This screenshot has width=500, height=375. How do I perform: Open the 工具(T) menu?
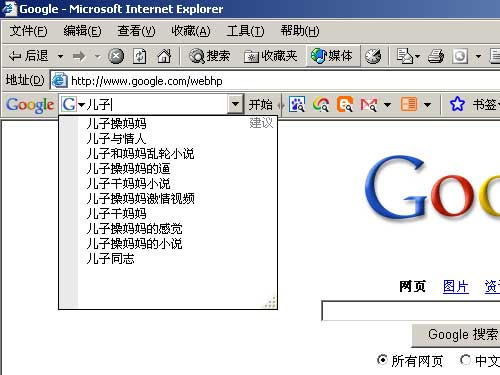(245, 31)
